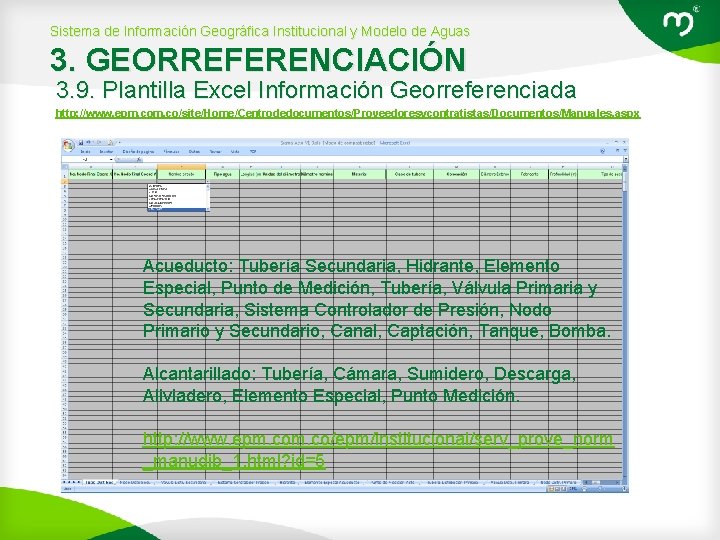Switch to the Fórmulas ribbon tab
Image resolution: width=720 pixels, height=540 pixels.
tap(171, 152)
